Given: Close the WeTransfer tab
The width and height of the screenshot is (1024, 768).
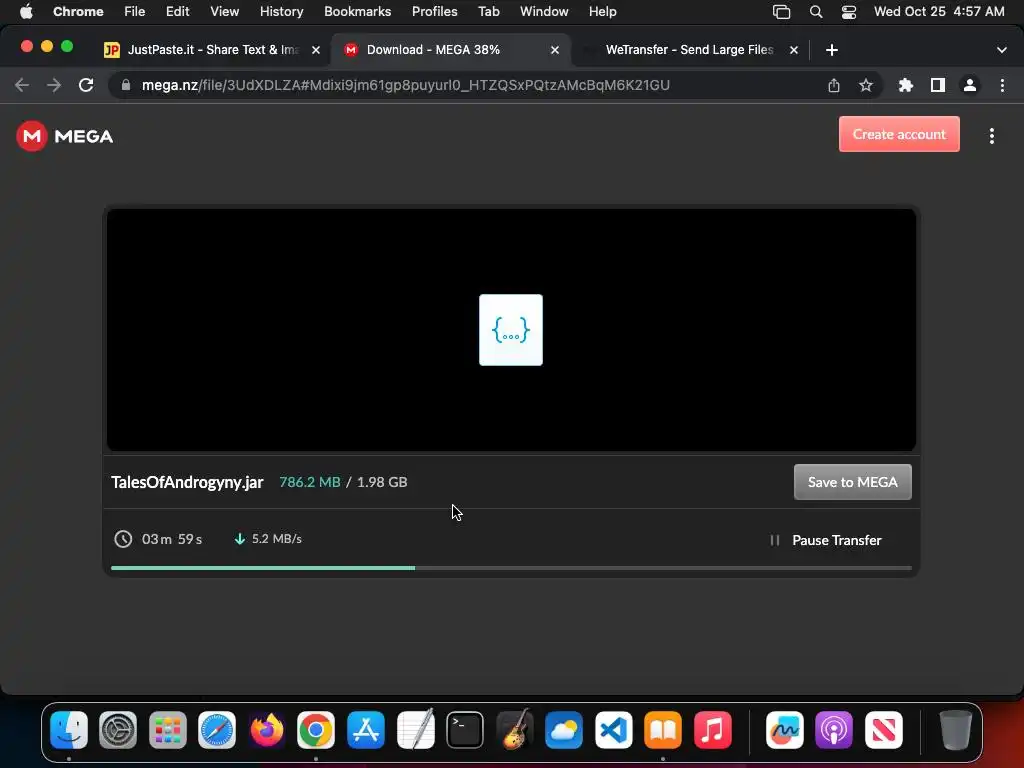Looking at the screenshot, I should [793, 50].
